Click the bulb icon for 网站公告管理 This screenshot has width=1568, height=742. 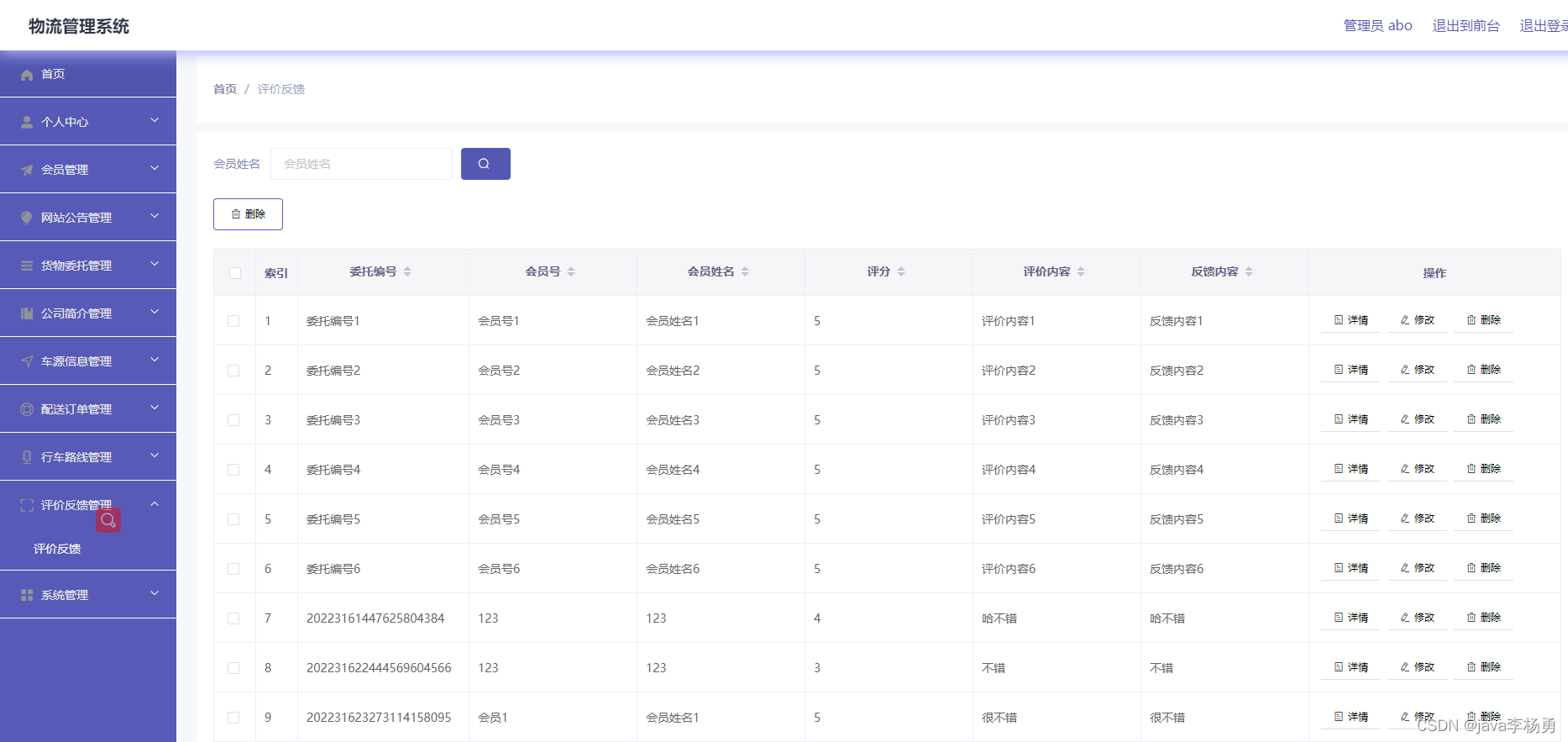(x=27, y=218)
